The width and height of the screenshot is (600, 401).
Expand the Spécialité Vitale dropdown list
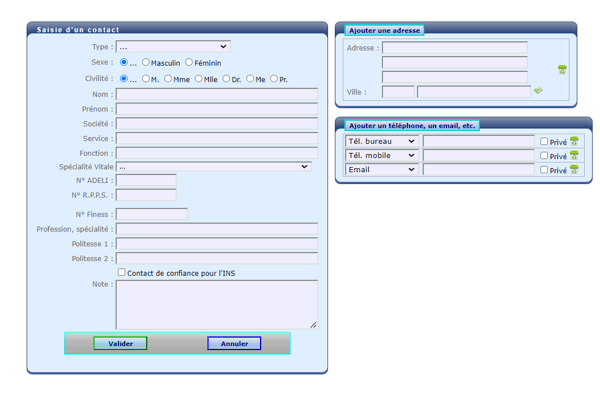pyautogui.click(x=214, y=167)
